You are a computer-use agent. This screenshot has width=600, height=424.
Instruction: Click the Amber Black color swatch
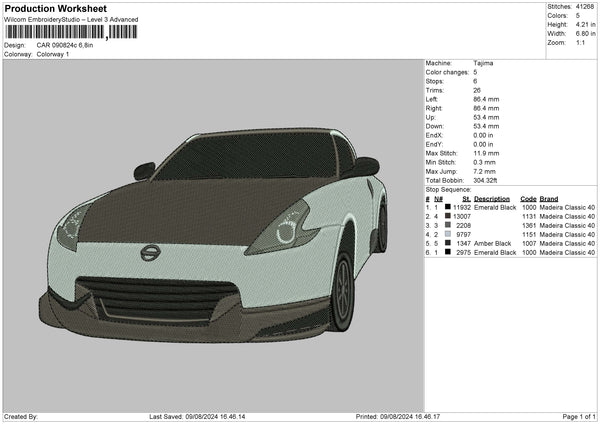[x=448, y=244]
